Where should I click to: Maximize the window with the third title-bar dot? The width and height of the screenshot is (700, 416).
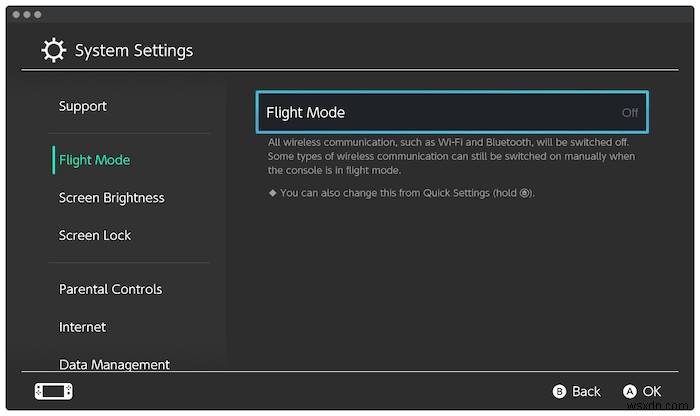tap(39, 15)
